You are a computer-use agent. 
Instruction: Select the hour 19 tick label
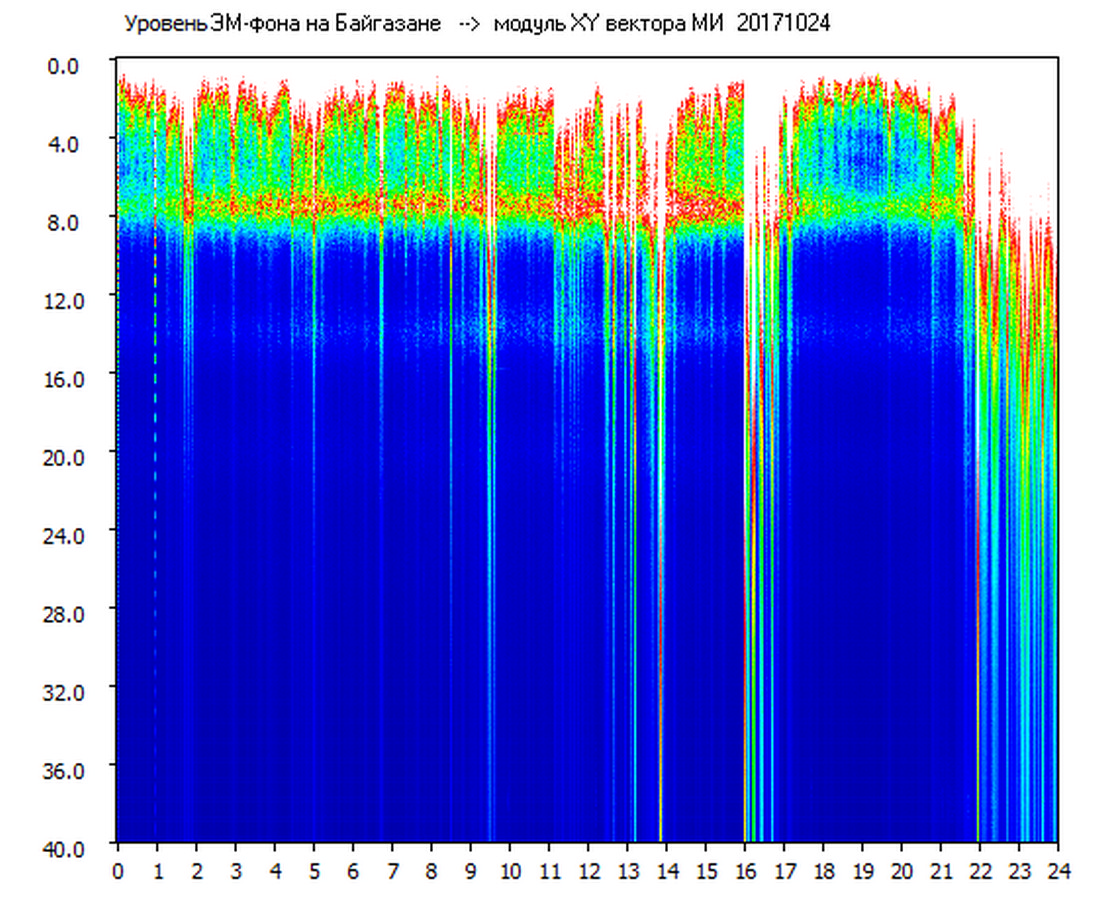862,870
